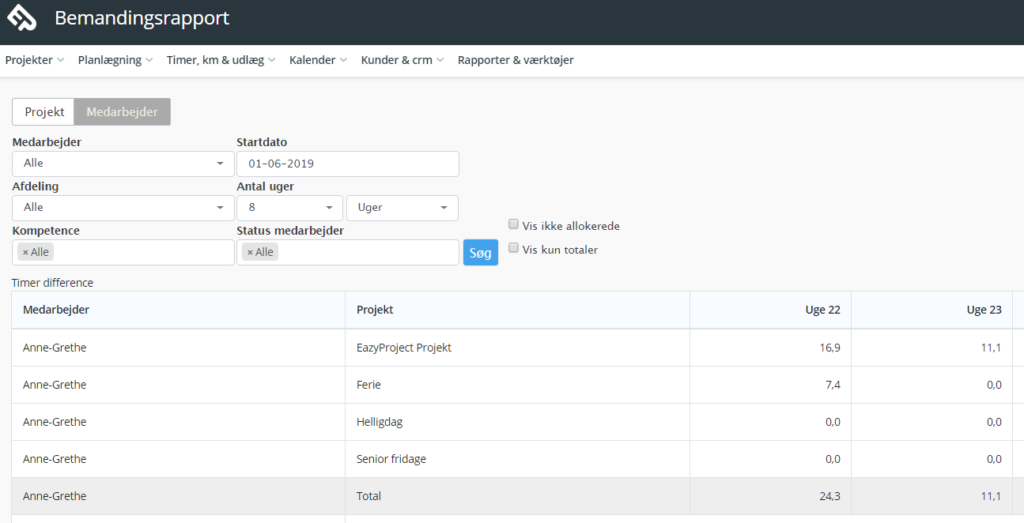Click the Bemandingsrapport page title
1024x523 pixels.
(x=142, y=18)
